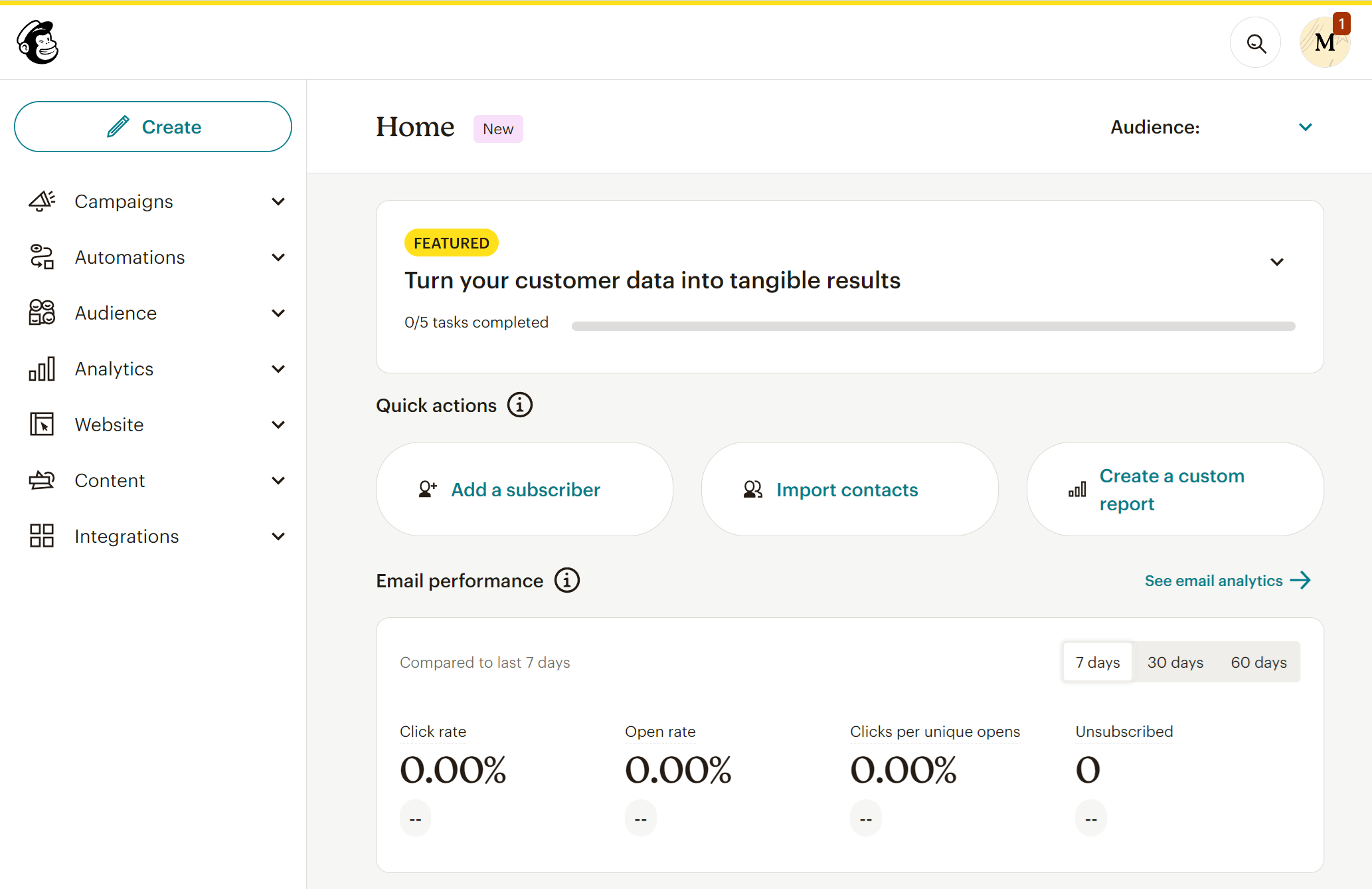The height and width of the screenshot is (889, 1372).
Task: Click Add a subscriber quick action
Action: pyautogui.click(x=525, y=490)
